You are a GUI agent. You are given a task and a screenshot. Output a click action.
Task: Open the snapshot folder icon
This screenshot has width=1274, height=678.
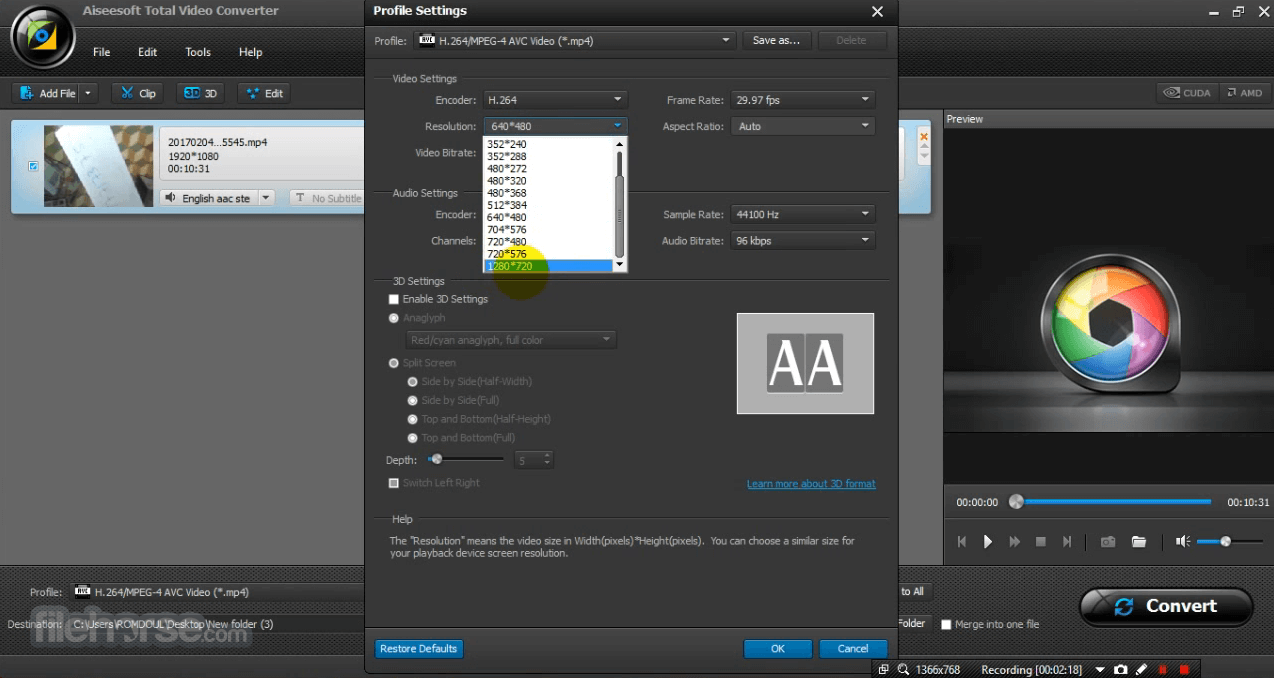[x=1138, y=541]
